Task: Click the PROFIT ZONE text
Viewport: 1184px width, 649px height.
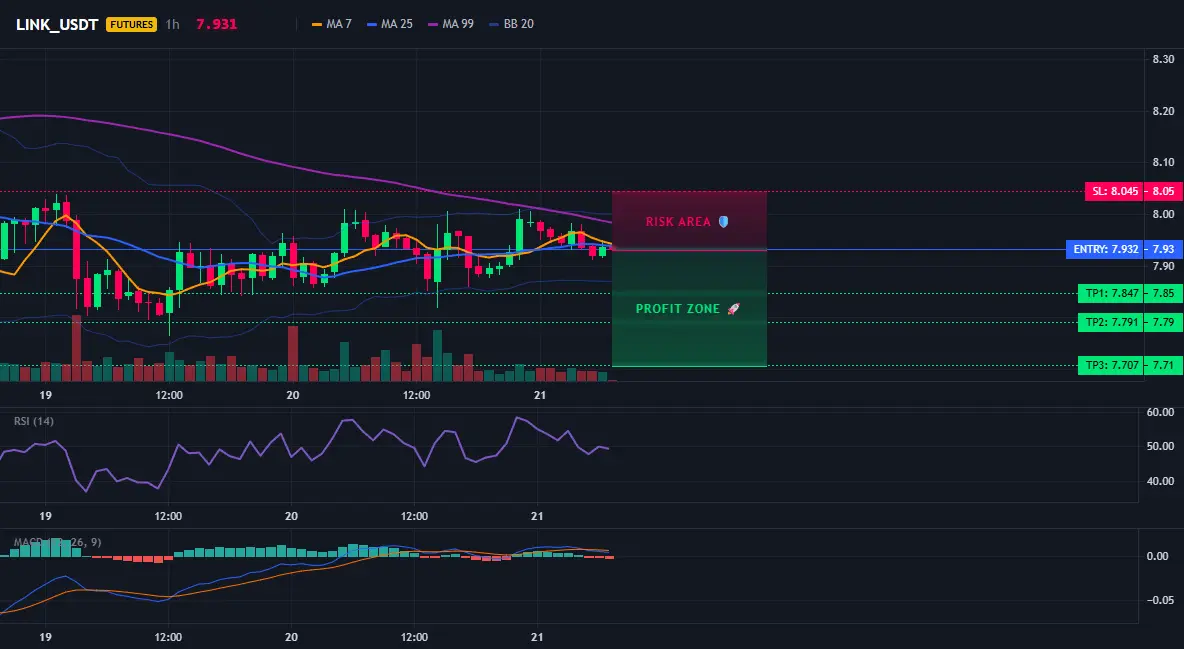Action: (x=678, y=308)
